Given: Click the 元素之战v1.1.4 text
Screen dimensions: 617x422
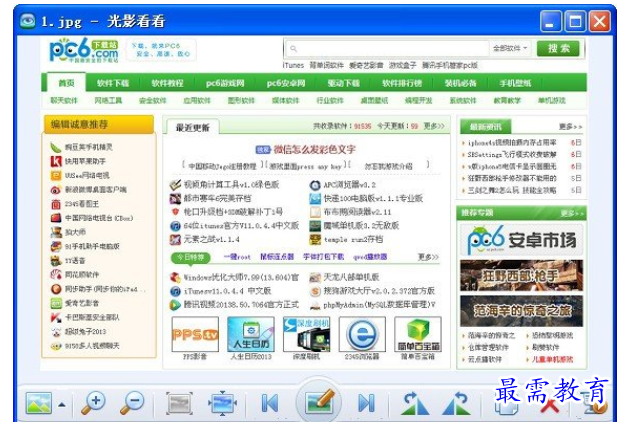Looking at the screenshot, I should 211,239.
